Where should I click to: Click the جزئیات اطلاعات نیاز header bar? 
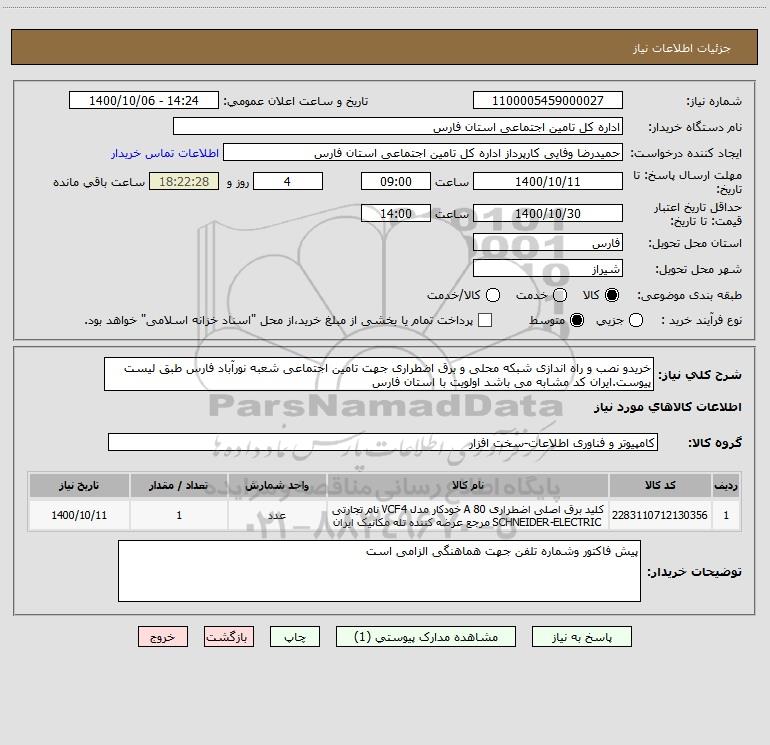click(385, 48)
